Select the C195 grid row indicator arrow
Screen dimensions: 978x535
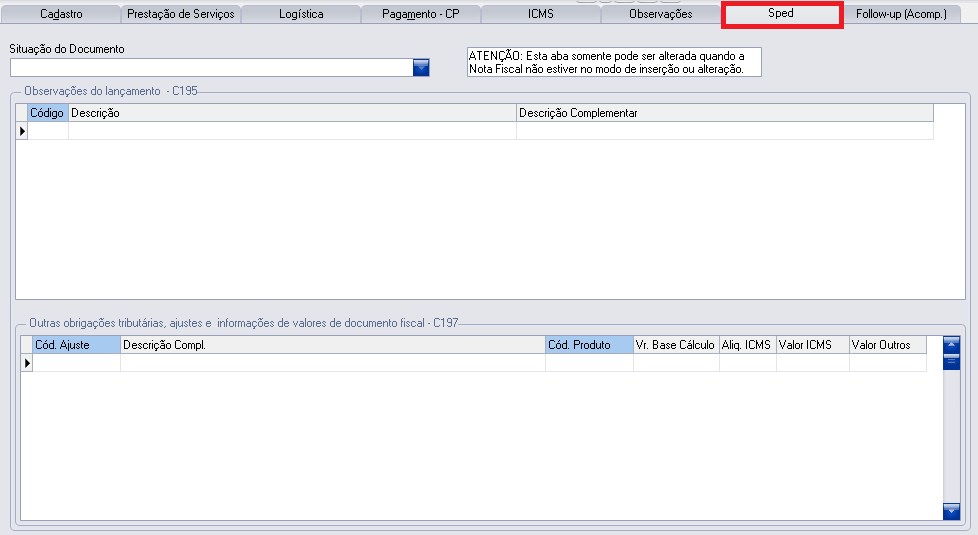tap(21, 131)
